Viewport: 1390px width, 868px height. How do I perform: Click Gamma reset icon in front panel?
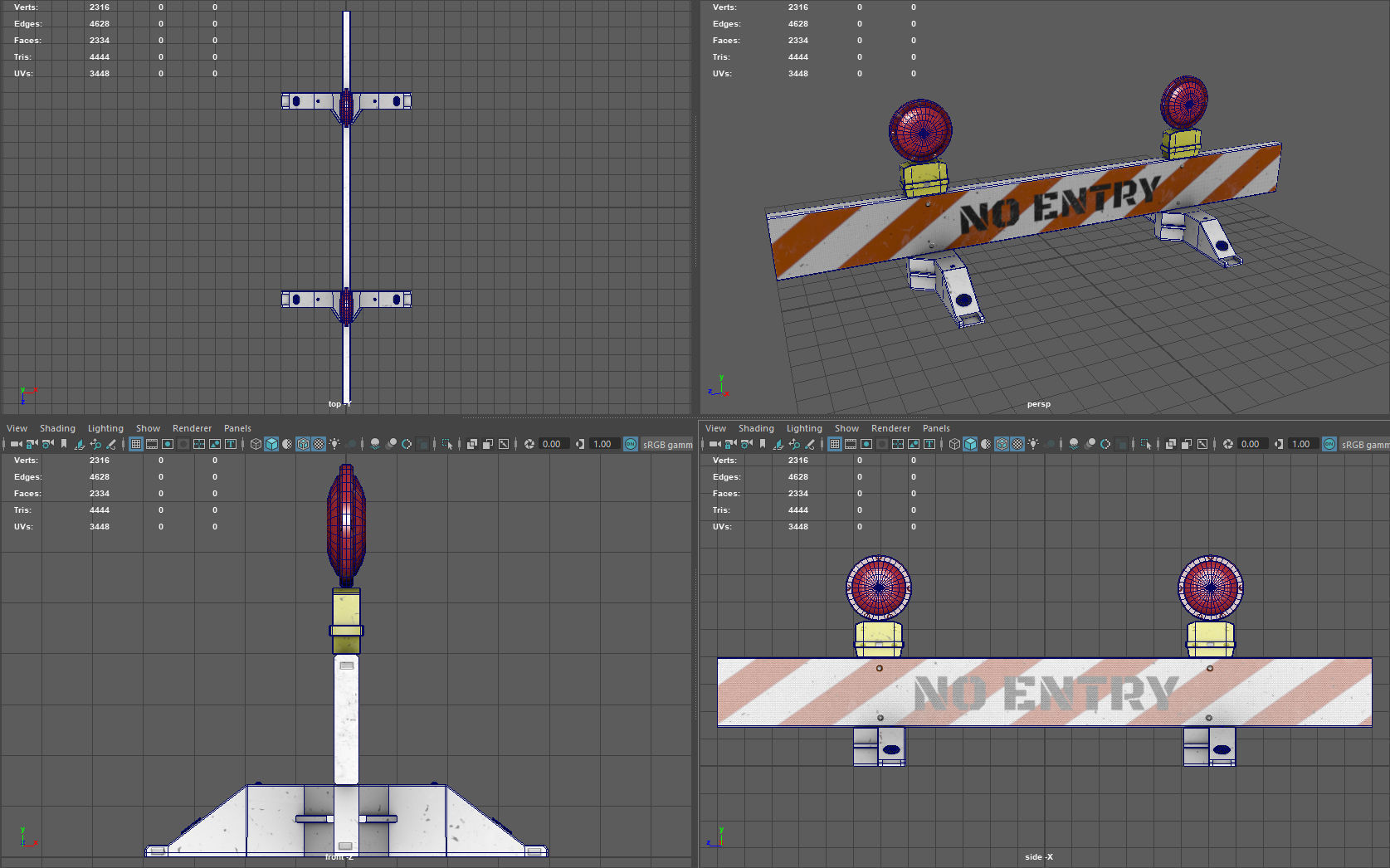tap(579, 444)
